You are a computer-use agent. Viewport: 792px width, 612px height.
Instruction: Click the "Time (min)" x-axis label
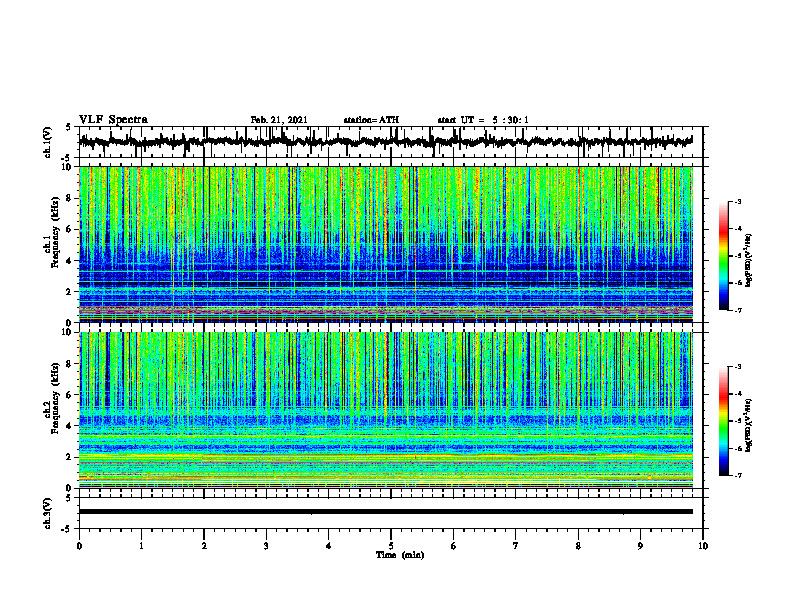click(400, 555)
